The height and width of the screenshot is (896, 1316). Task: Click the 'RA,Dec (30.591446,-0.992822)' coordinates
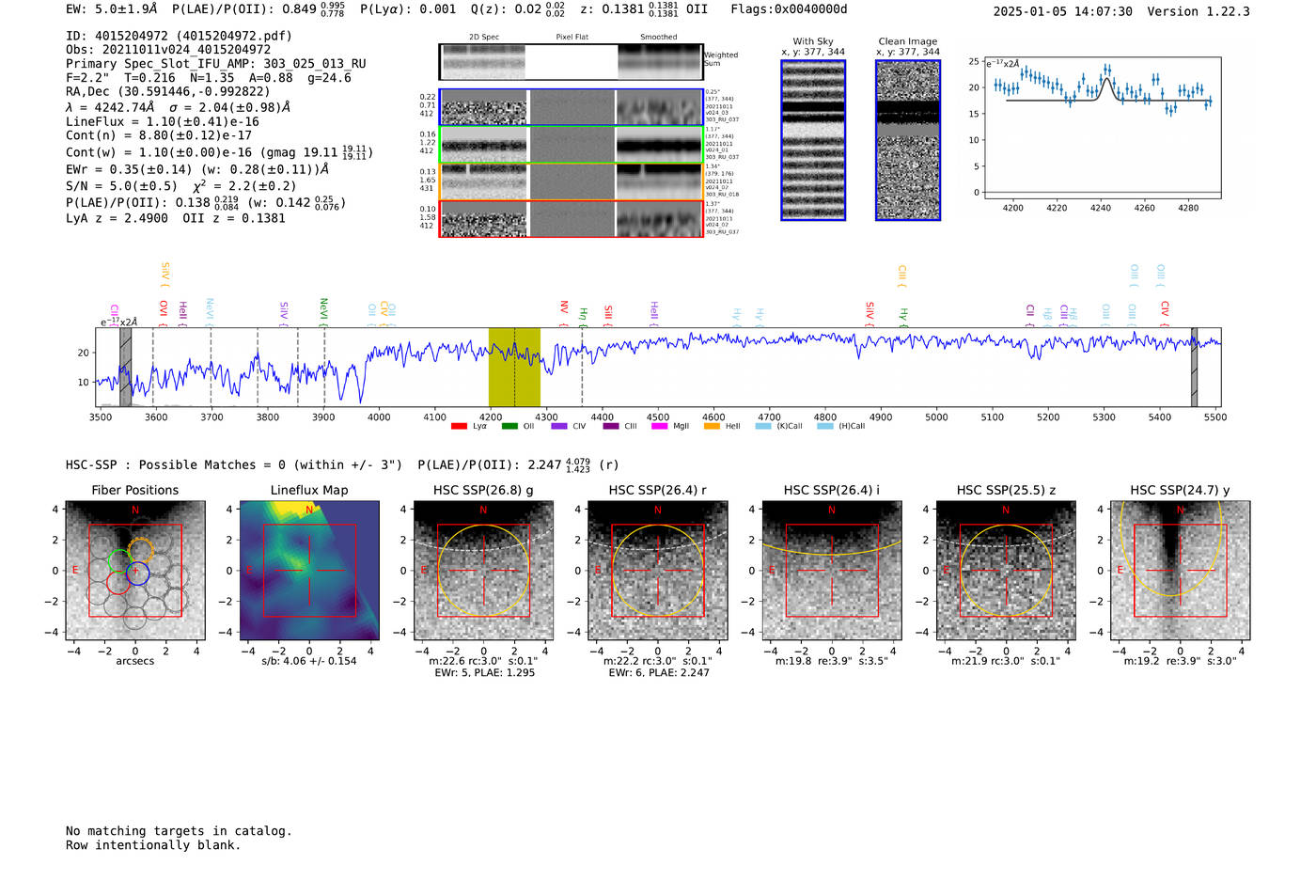(167, 91)
